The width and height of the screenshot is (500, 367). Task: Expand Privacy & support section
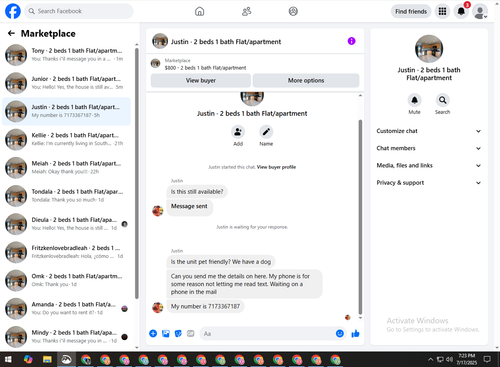point(429,183)
